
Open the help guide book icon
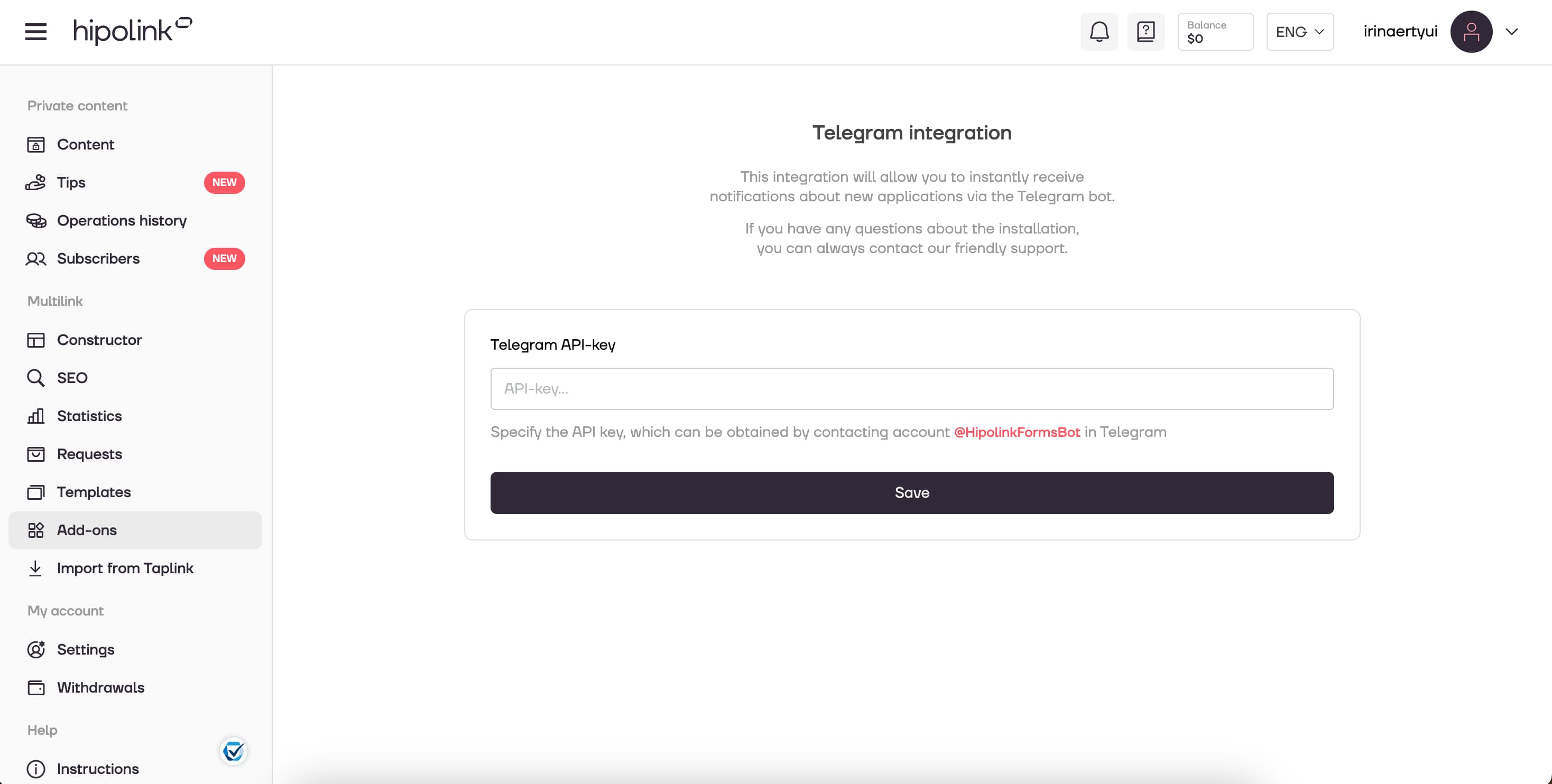(1145, 31)
